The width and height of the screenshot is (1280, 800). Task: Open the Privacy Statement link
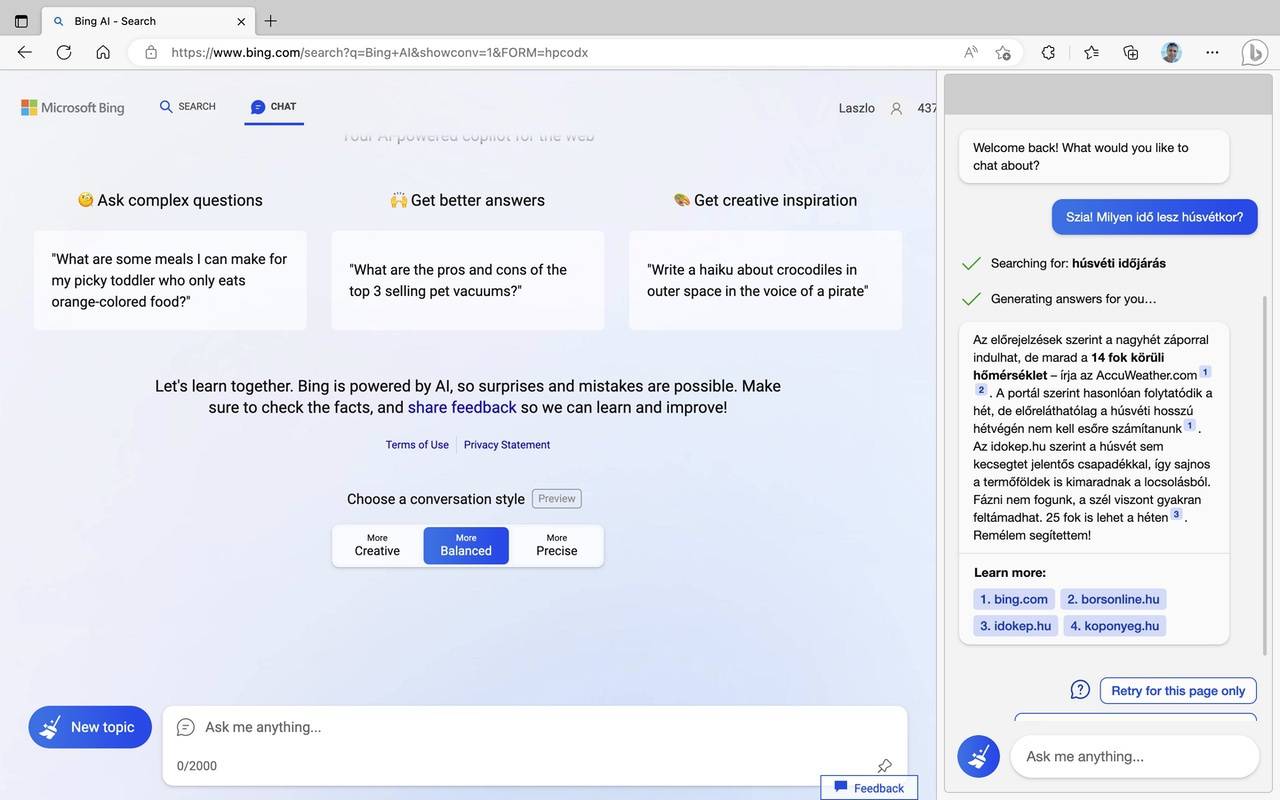pyautogui.click(x=507, y=445)
